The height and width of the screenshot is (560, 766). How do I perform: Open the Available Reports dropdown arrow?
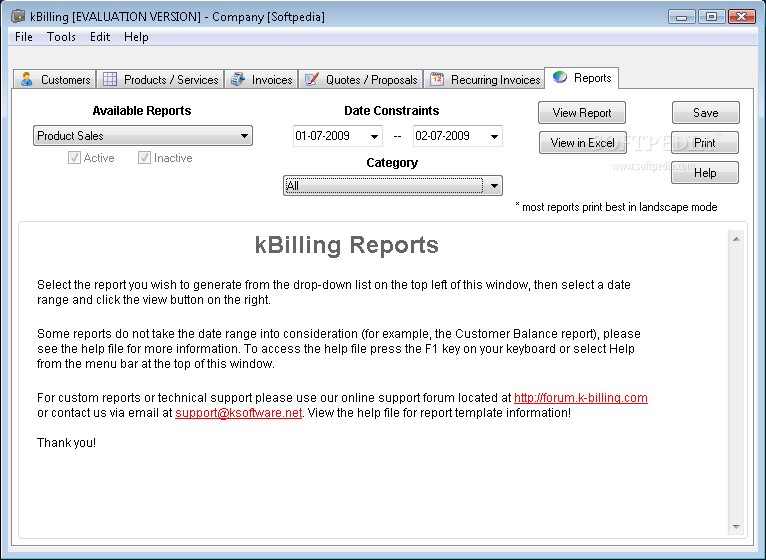[x=244, y=136]
